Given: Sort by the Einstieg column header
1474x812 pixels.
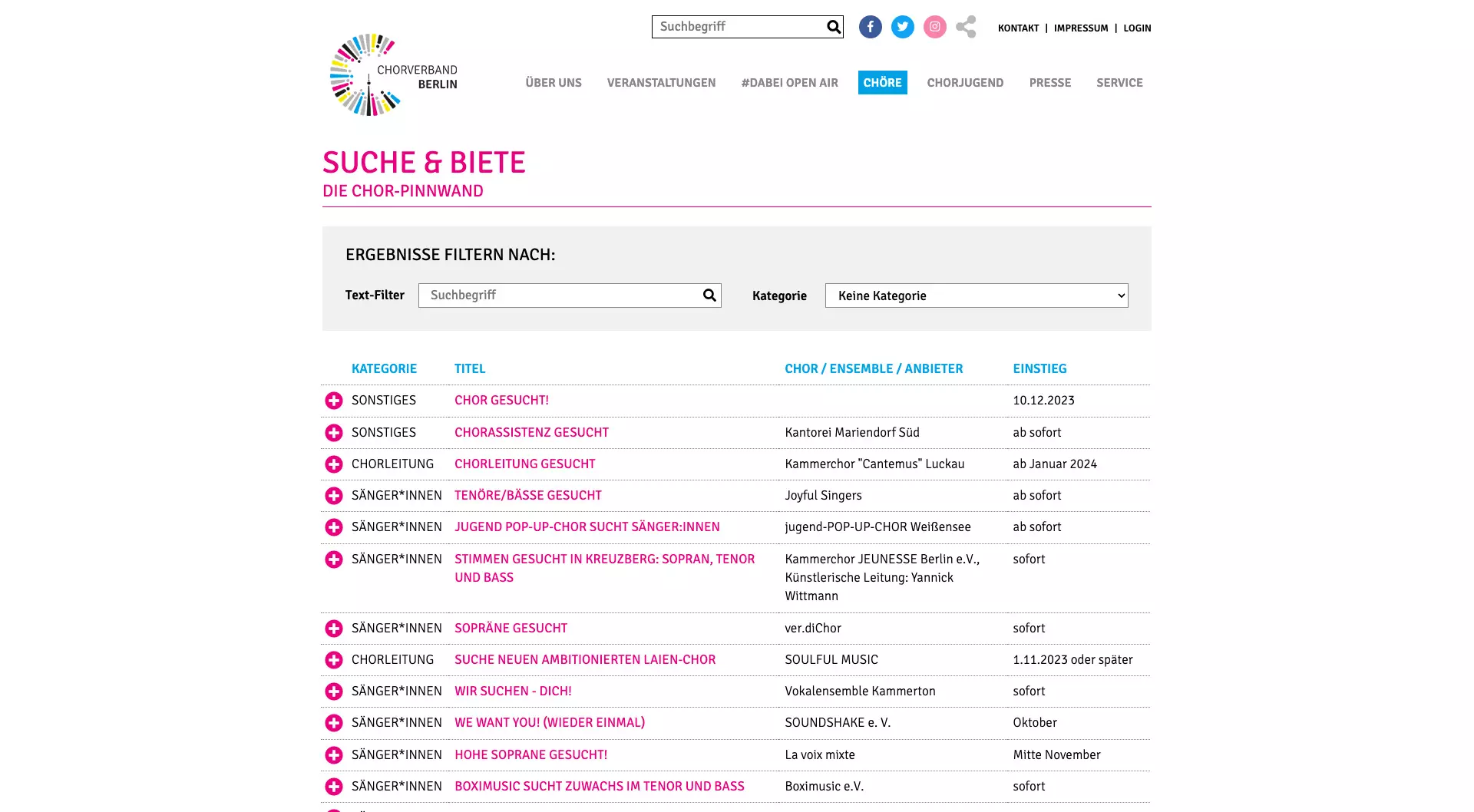Looking at the screenshot, I should pos(1039,368).
